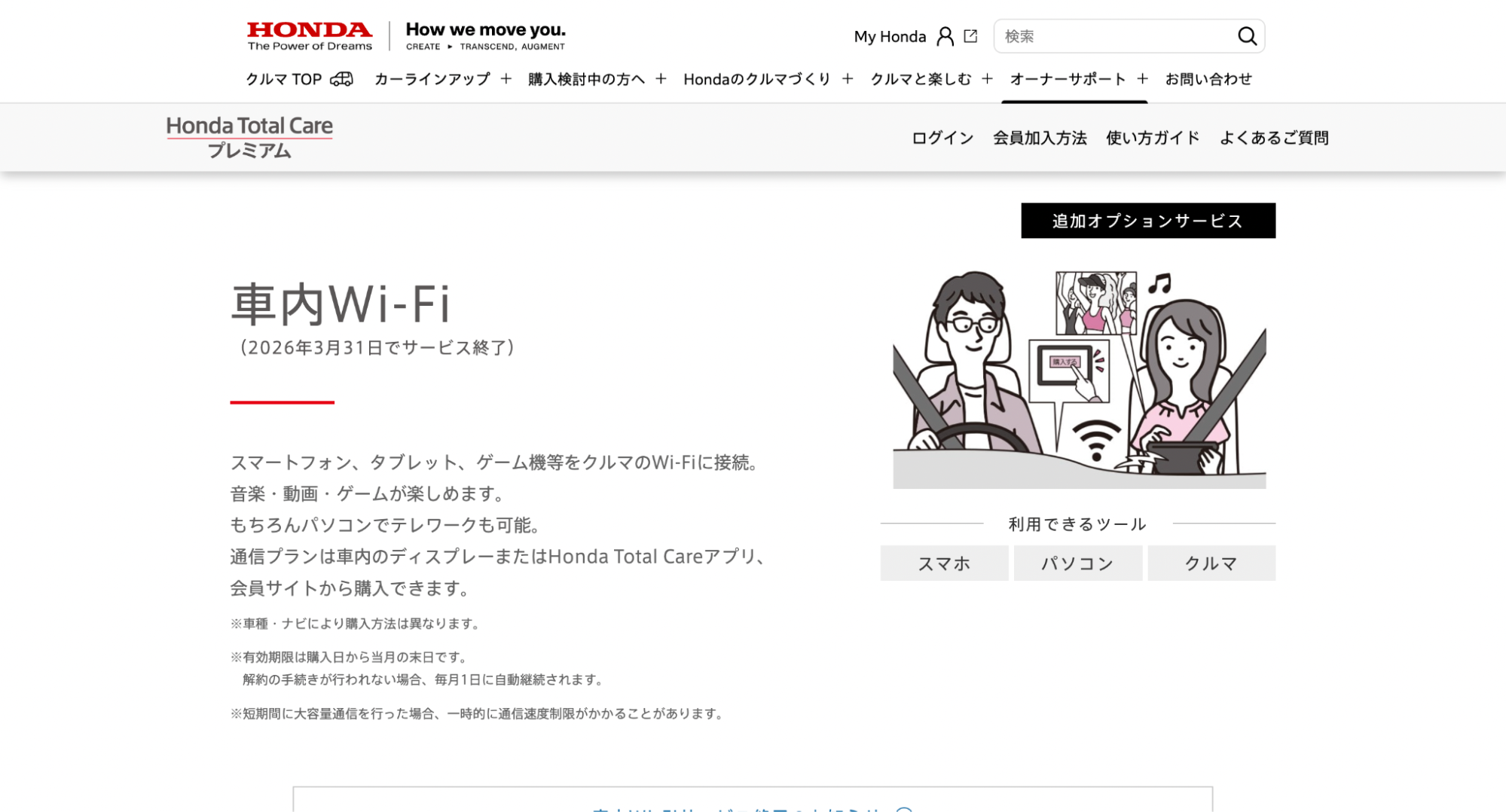Click the 追加オプションサービス button
Screen dimensions: 1506x812
click(x=1147, y=220)
